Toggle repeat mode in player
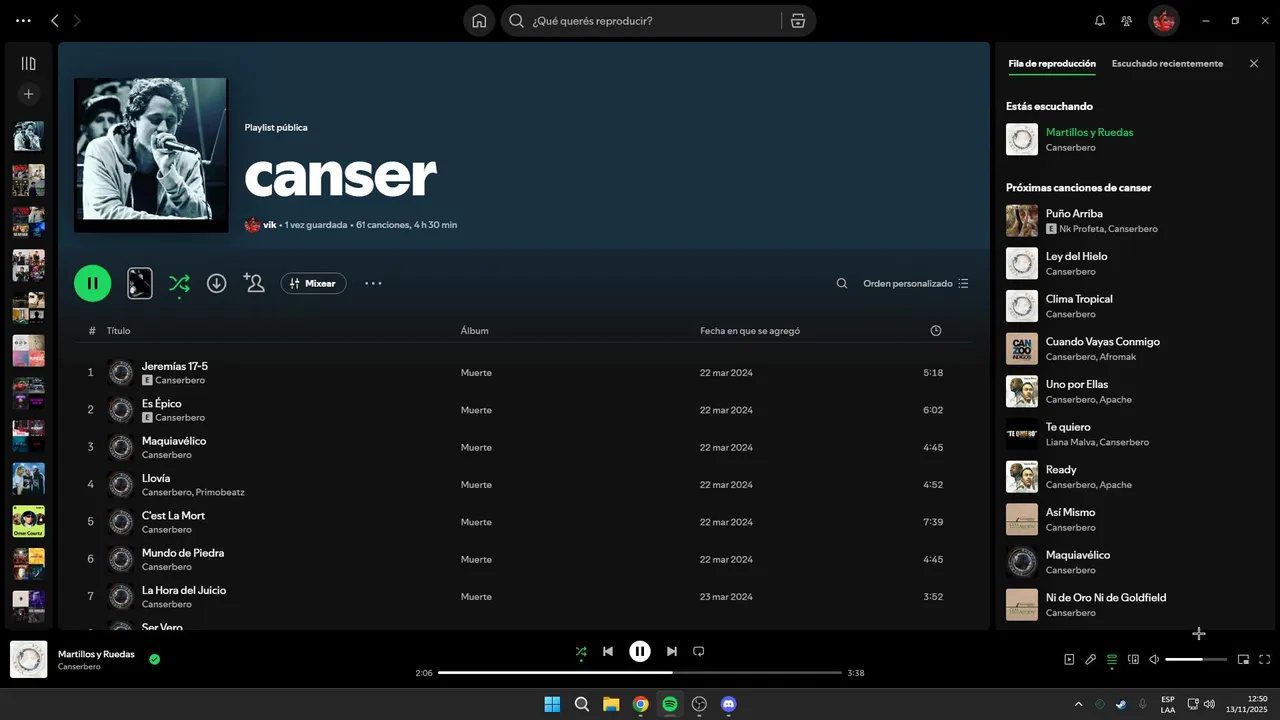The width and height of the screenshot is (1280, 720). point(699,651)
